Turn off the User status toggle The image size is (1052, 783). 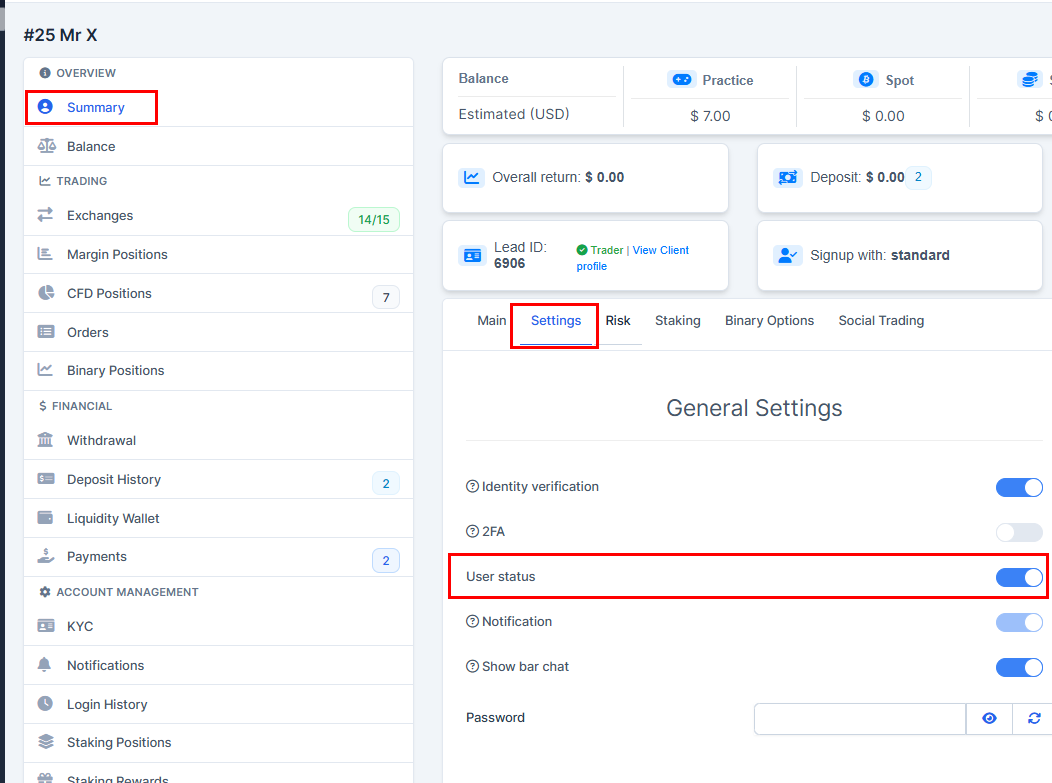[x=1019, y=577]
